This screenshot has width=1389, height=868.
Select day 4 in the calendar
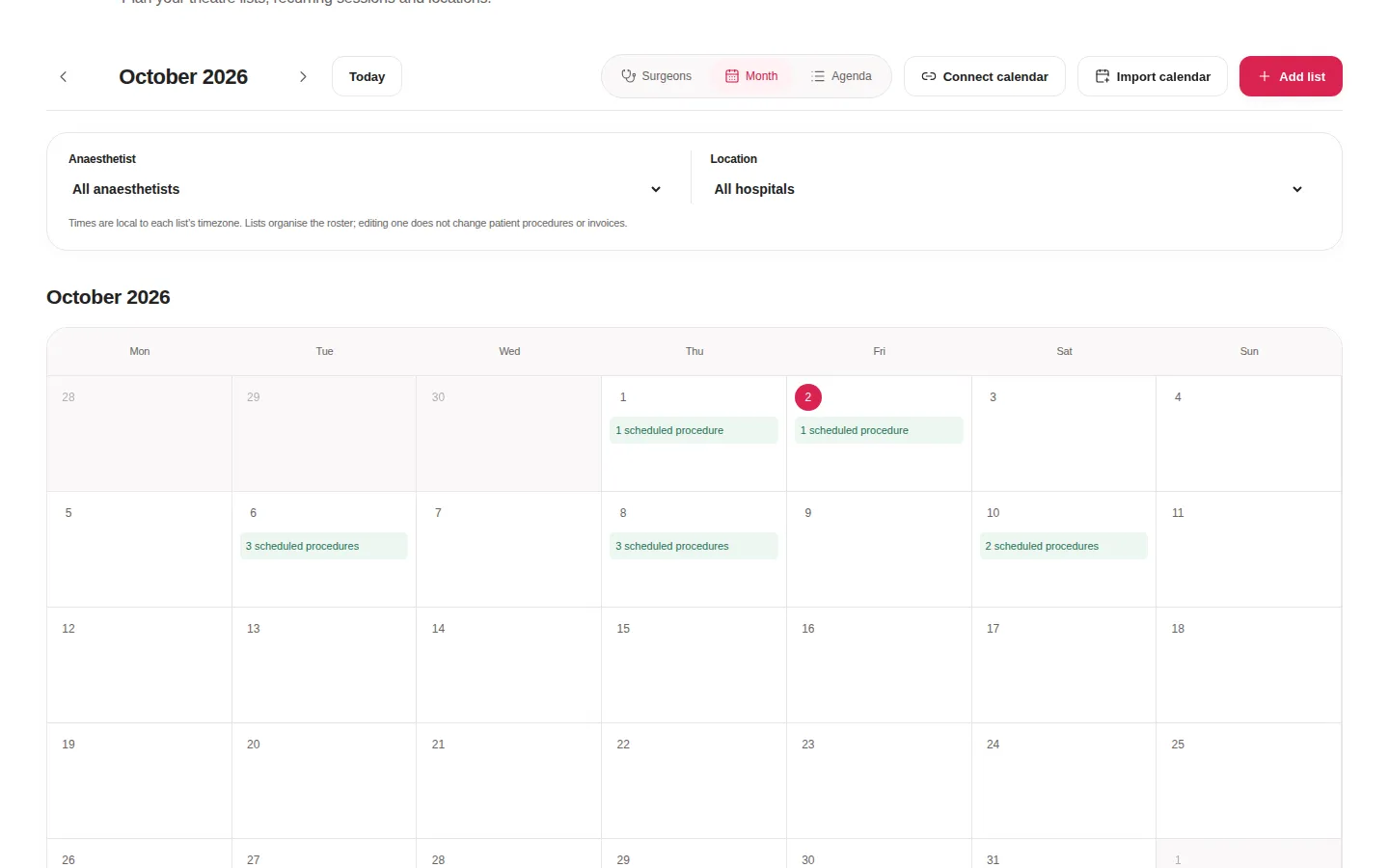coord(1178,397)
